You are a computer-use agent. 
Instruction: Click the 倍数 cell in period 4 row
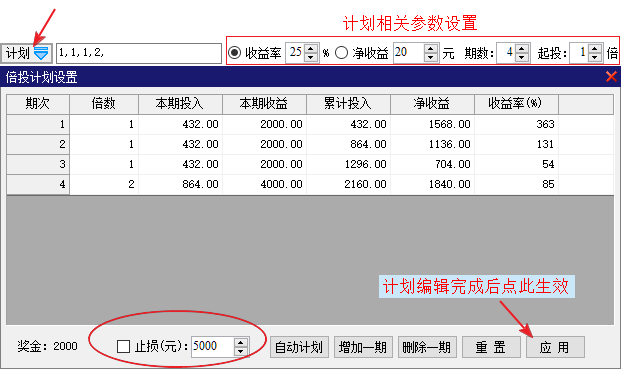pos(104,184)
